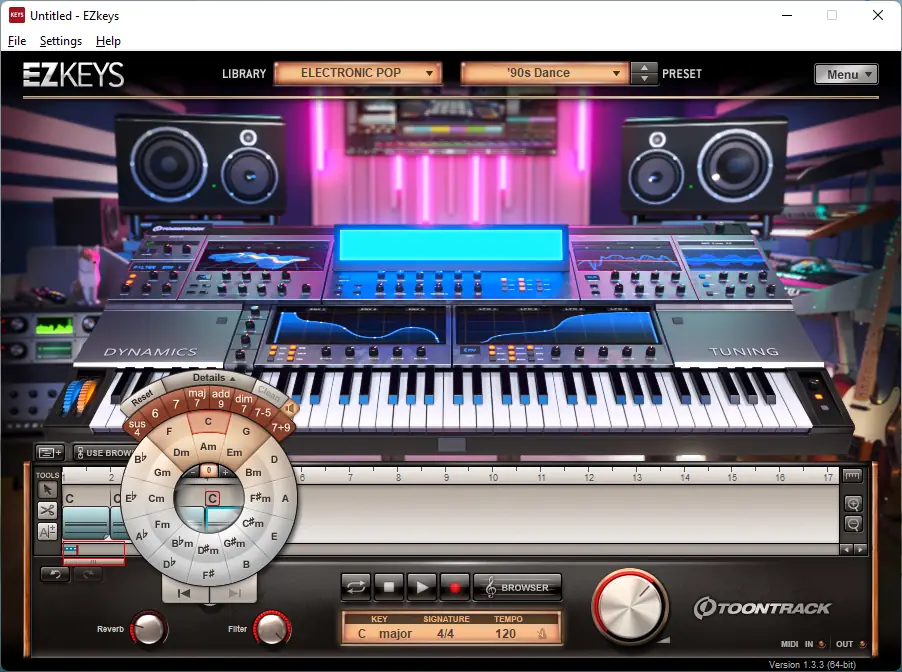902x672 pixels.
Task: Click the Reverb knob
Action: coord(149,628)
